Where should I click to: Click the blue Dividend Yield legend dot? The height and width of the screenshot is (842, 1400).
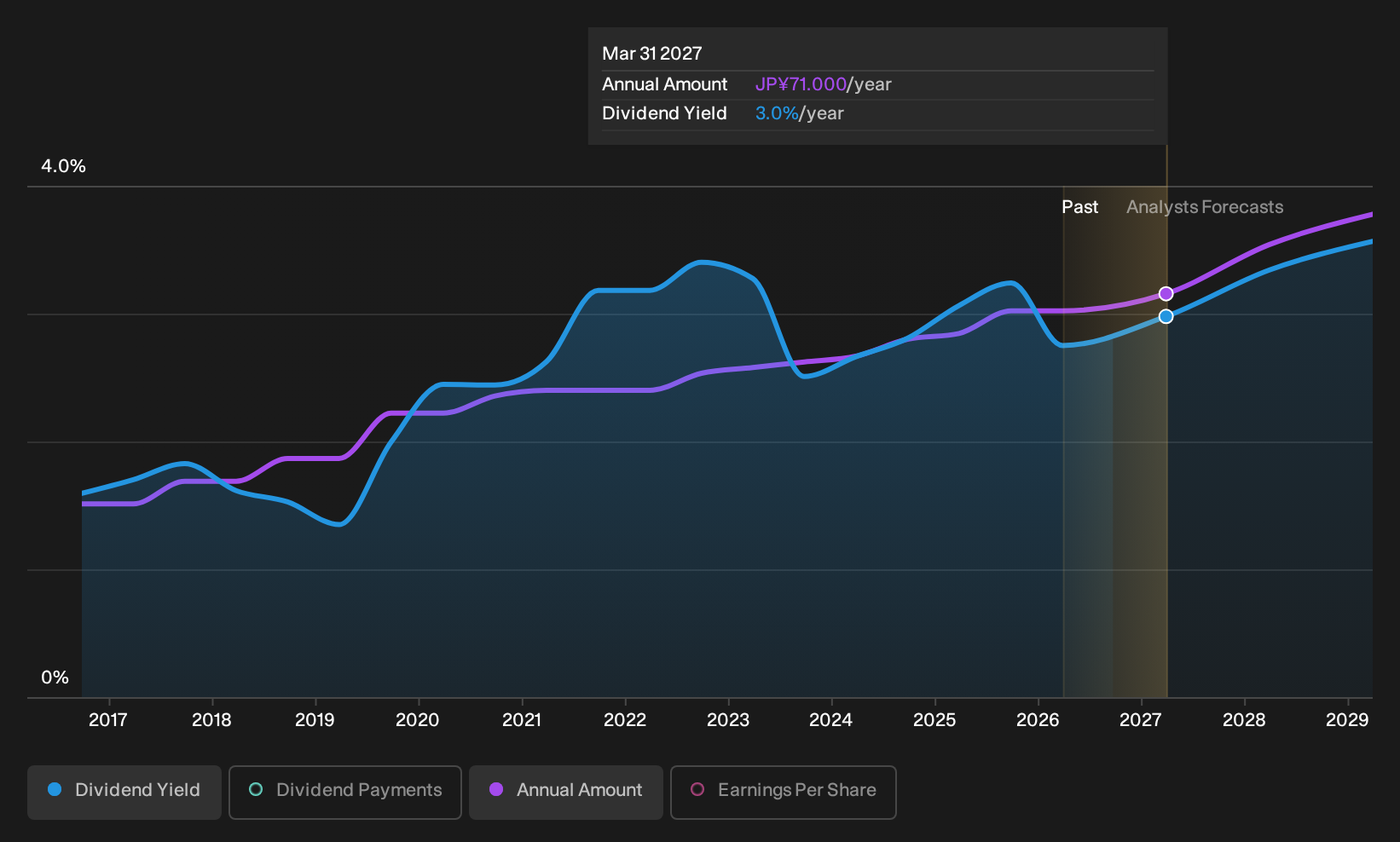click(55, 789)
